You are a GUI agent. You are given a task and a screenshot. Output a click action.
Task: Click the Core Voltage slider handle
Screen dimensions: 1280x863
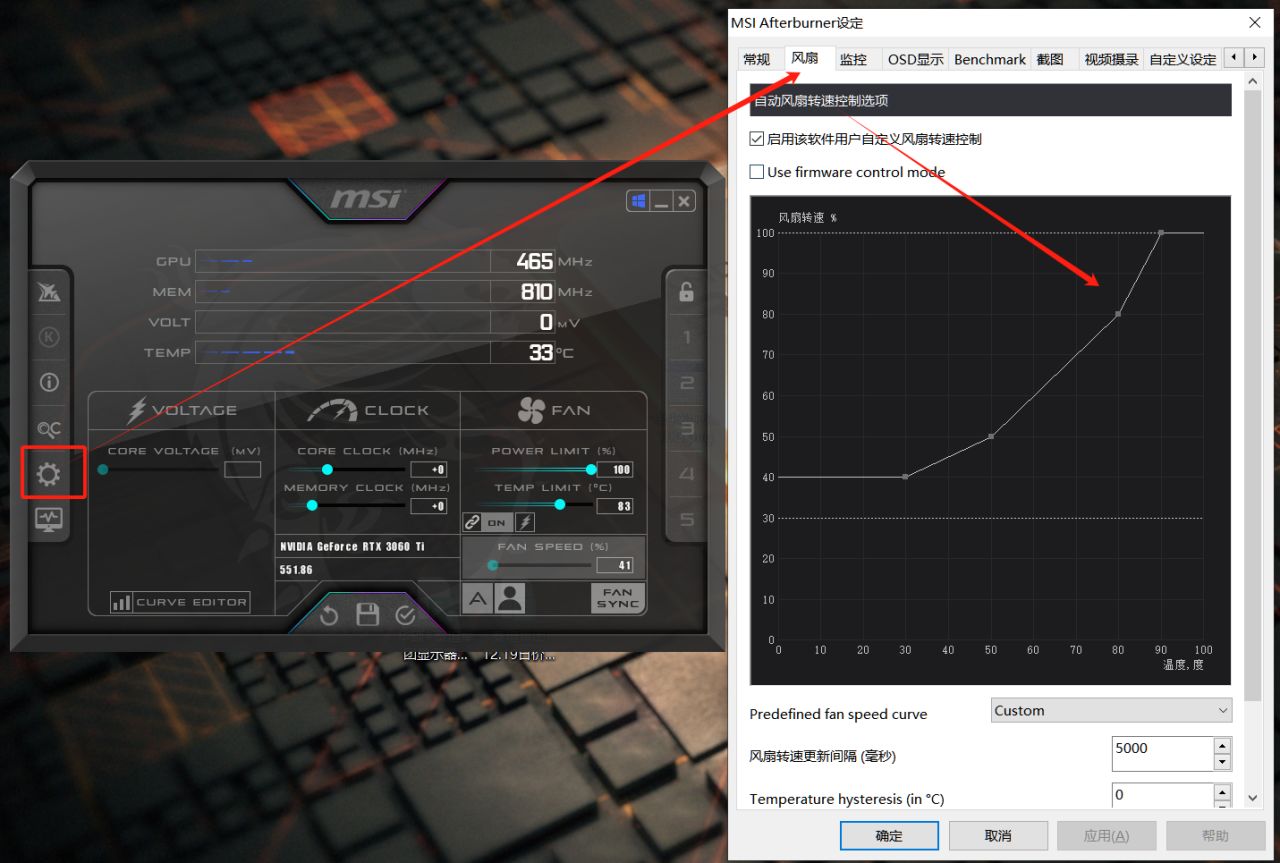click(x=103, y=469)
